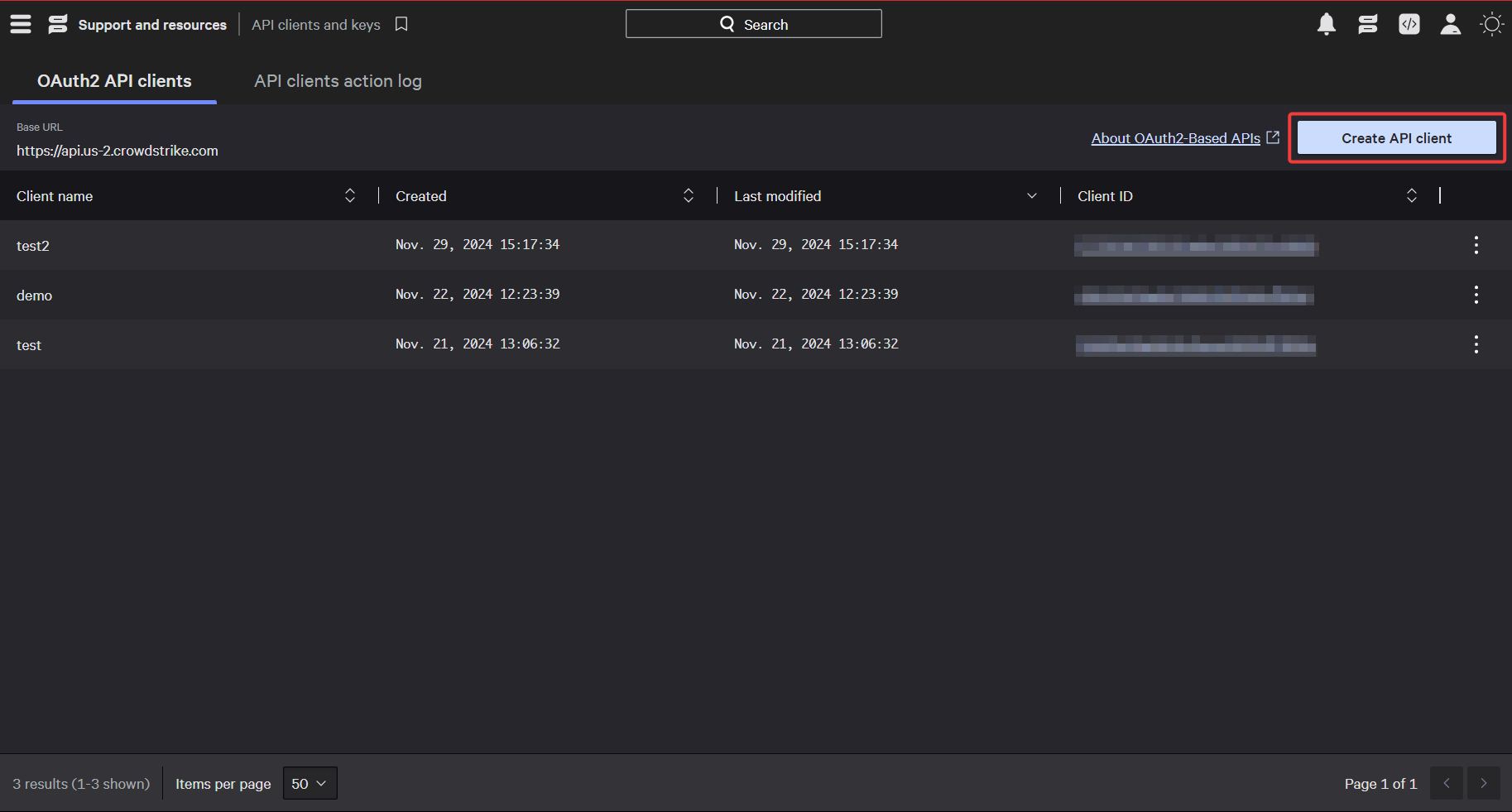The image size is (1512, 812).
Task: Click API clients and keys breadcrumb
Action: tap(316, 25)
